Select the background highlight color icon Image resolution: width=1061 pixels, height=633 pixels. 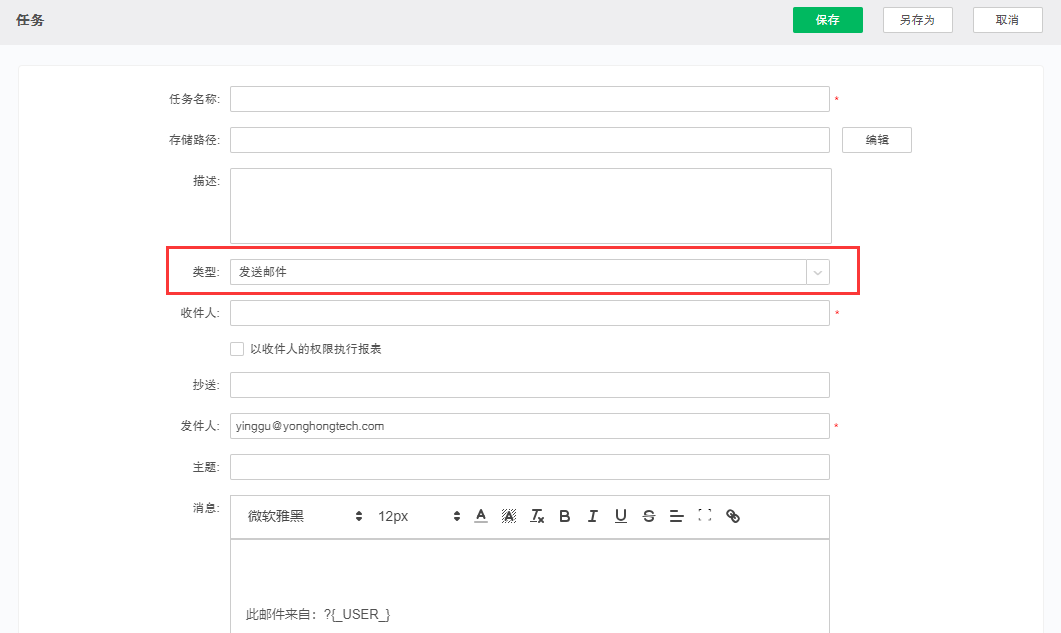coord(508,515)
